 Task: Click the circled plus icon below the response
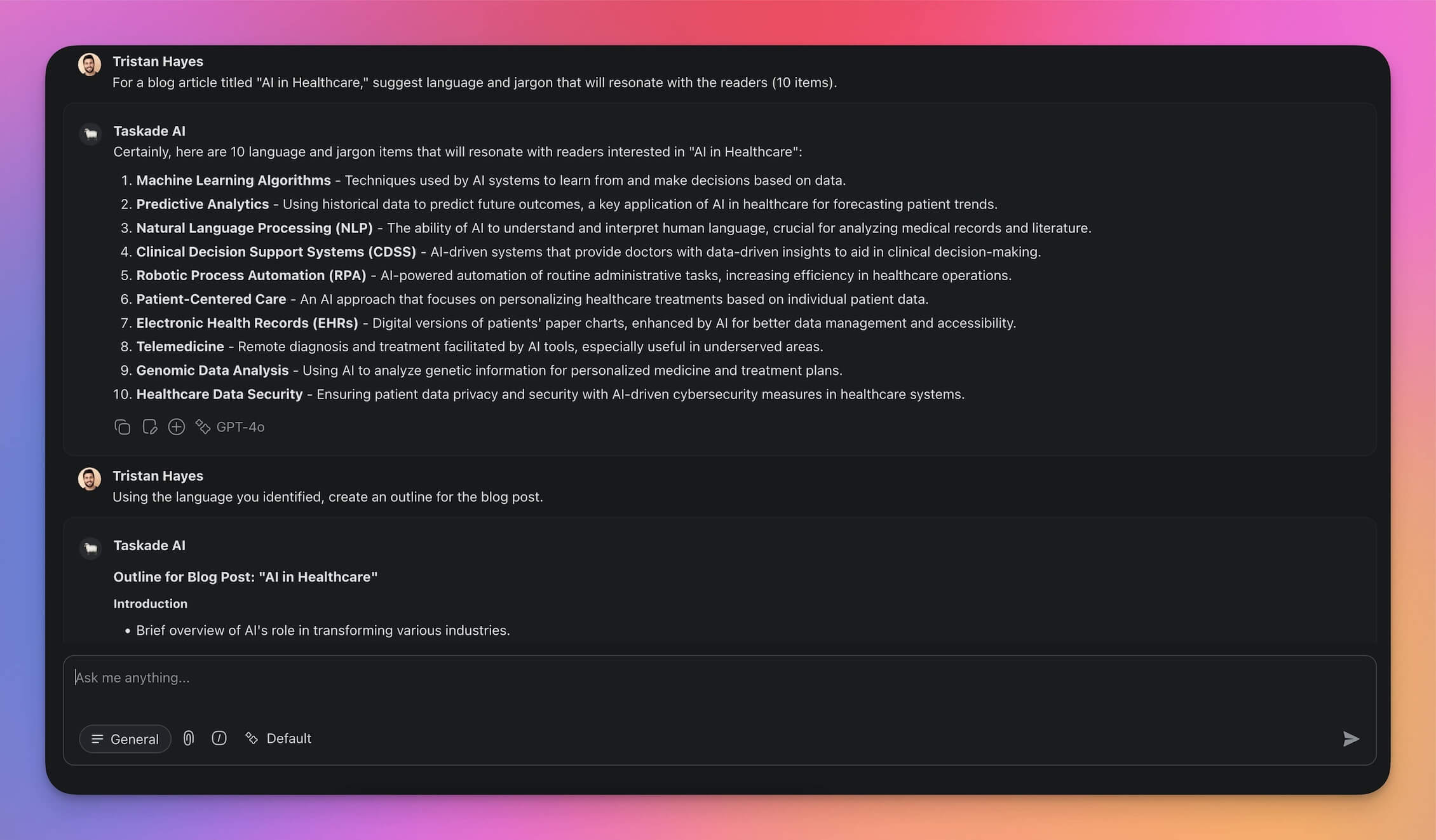click(176, 427)
